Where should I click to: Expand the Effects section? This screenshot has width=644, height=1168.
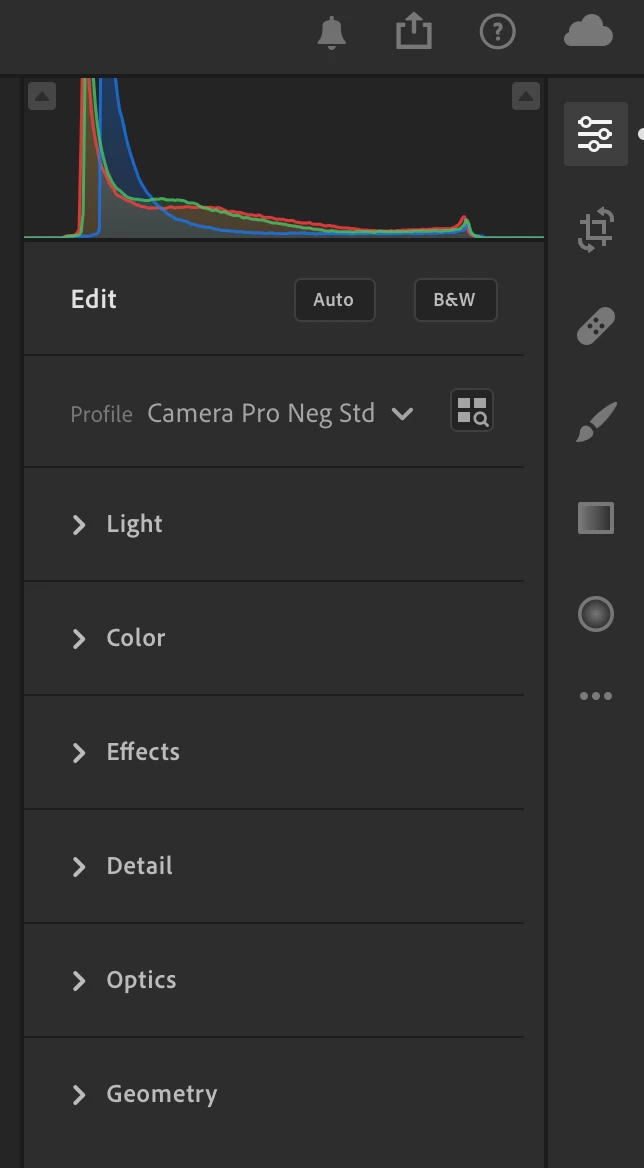point(142,752)
